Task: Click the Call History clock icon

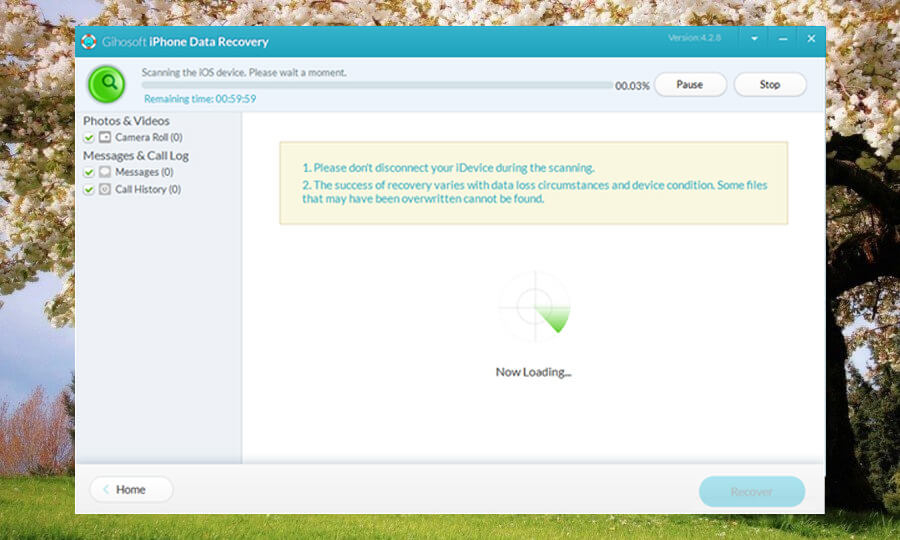Action: [x=105, y=189]
